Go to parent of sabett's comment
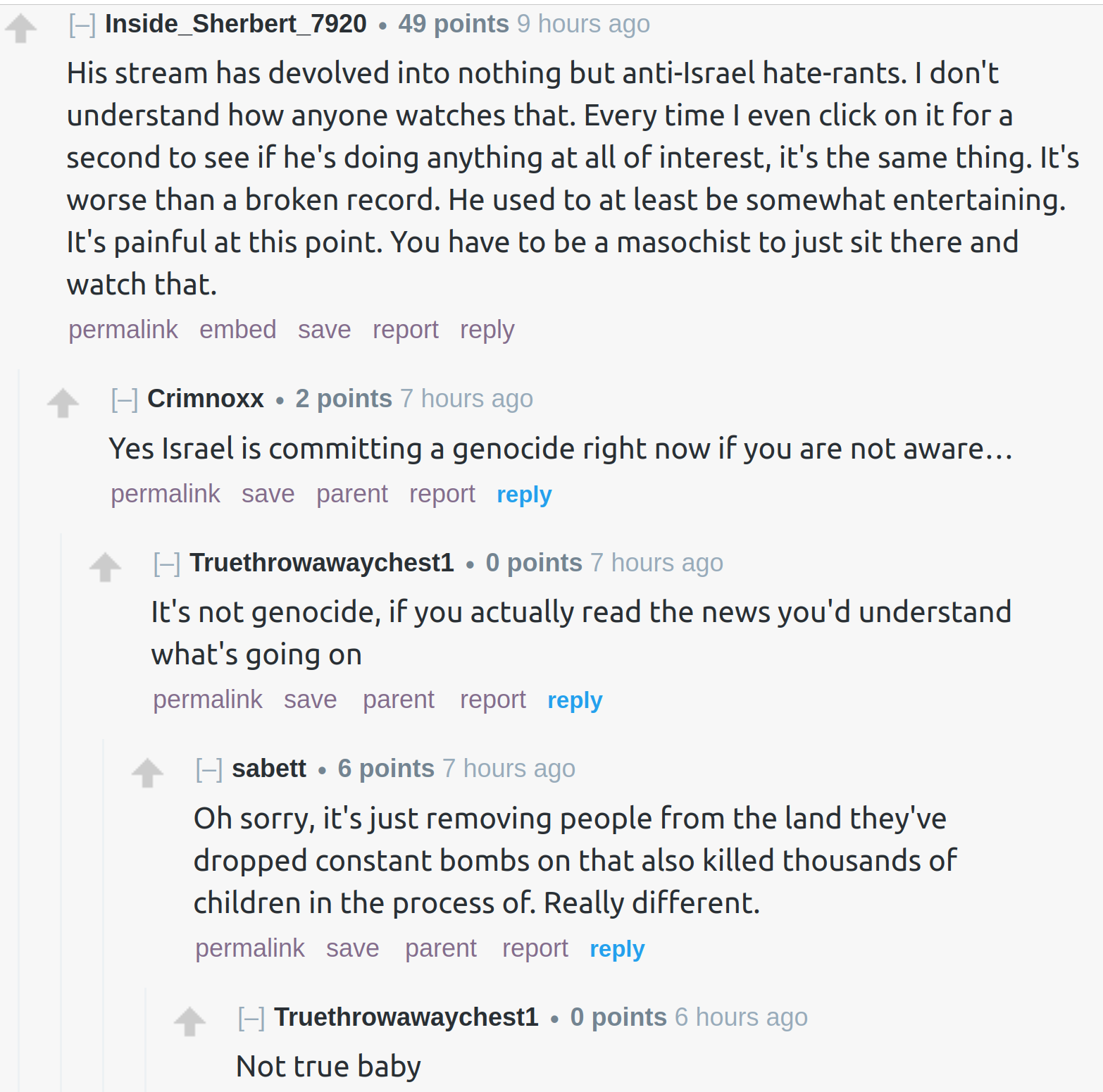Screen dimensions: 1103x1092 pyautogui.click(x=441, y=948)
